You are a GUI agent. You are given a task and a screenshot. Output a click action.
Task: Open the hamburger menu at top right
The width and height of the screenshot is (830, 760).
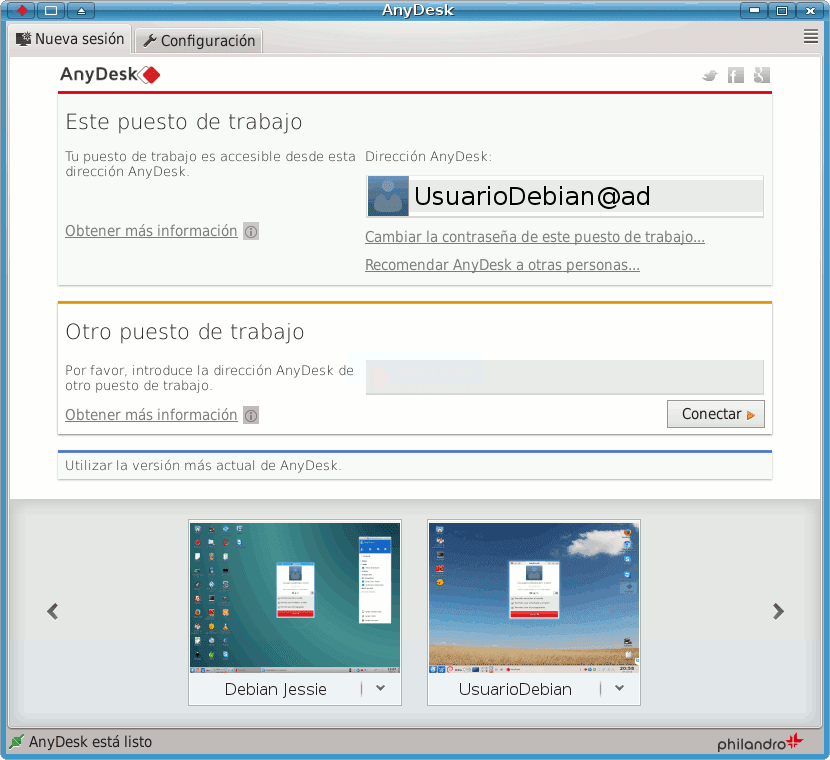[x=811, y=36]
